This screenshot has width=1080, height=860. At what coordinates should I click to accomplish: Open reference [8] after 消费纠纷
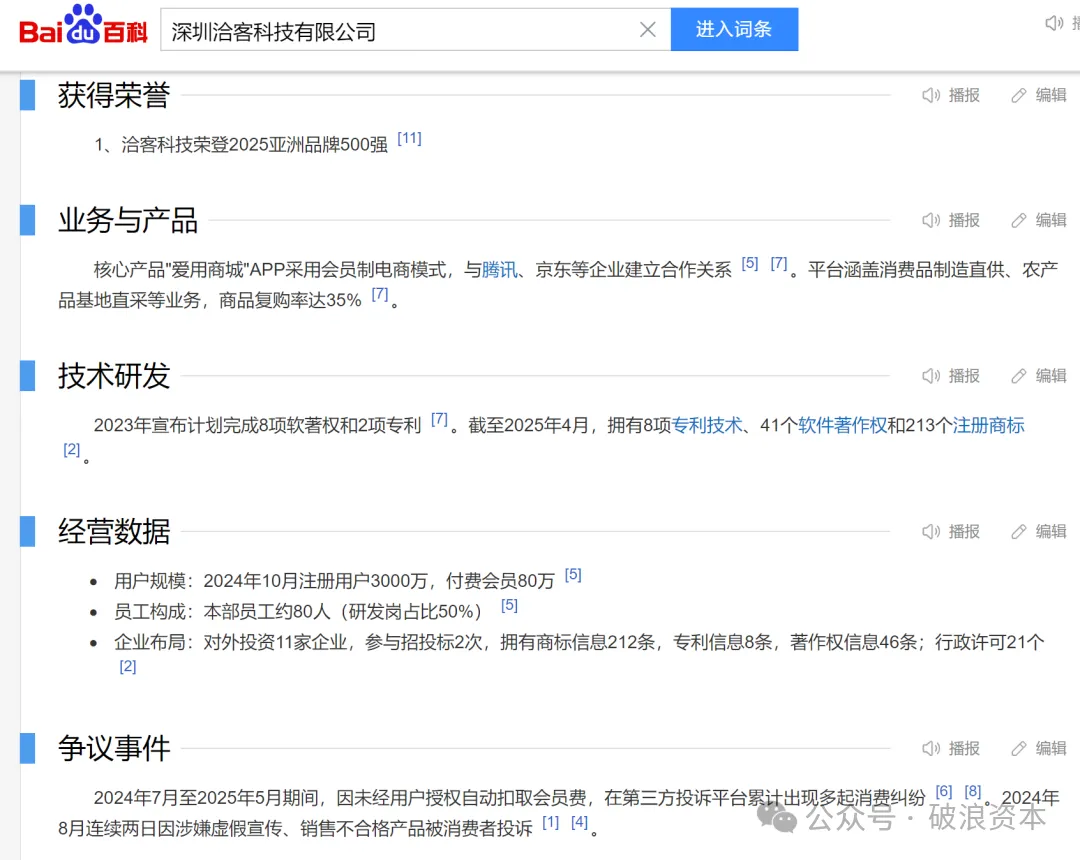coord(973,792)
